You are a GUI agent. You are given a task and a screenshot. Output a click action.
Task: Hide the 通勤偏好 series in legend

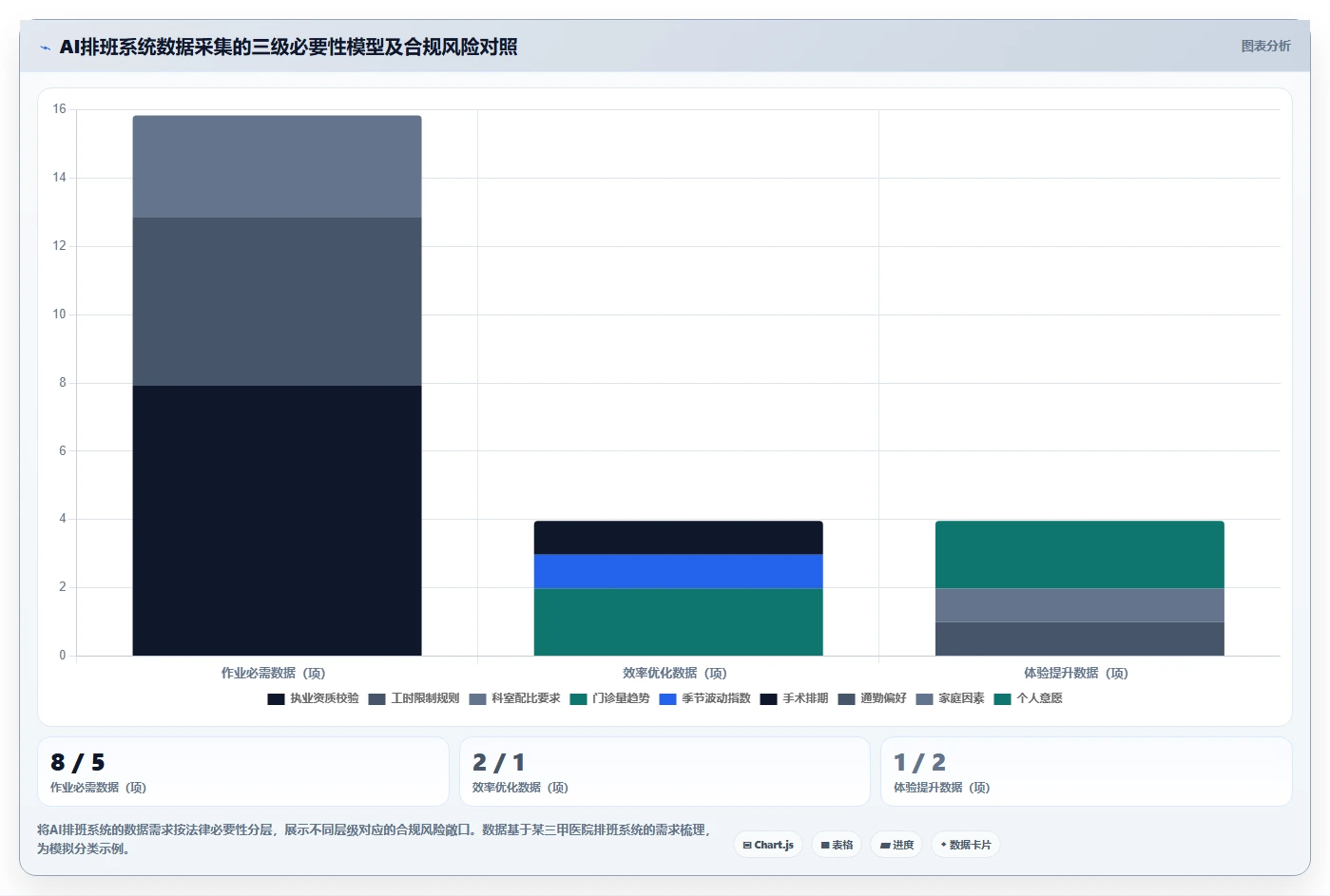click(872, 698)
